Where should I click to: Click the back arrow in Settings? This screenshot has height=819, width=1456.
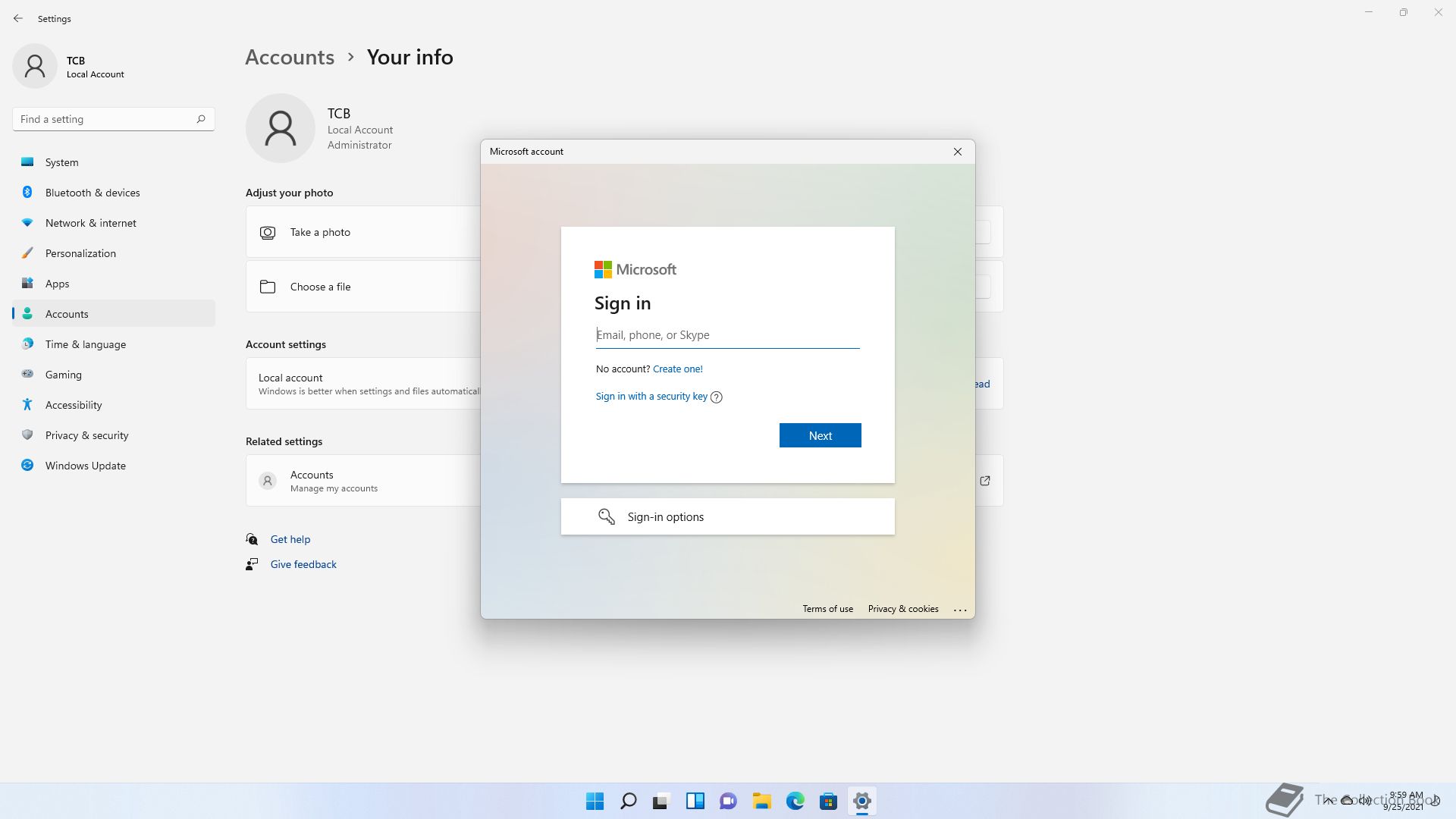click(x=18, y=18)
